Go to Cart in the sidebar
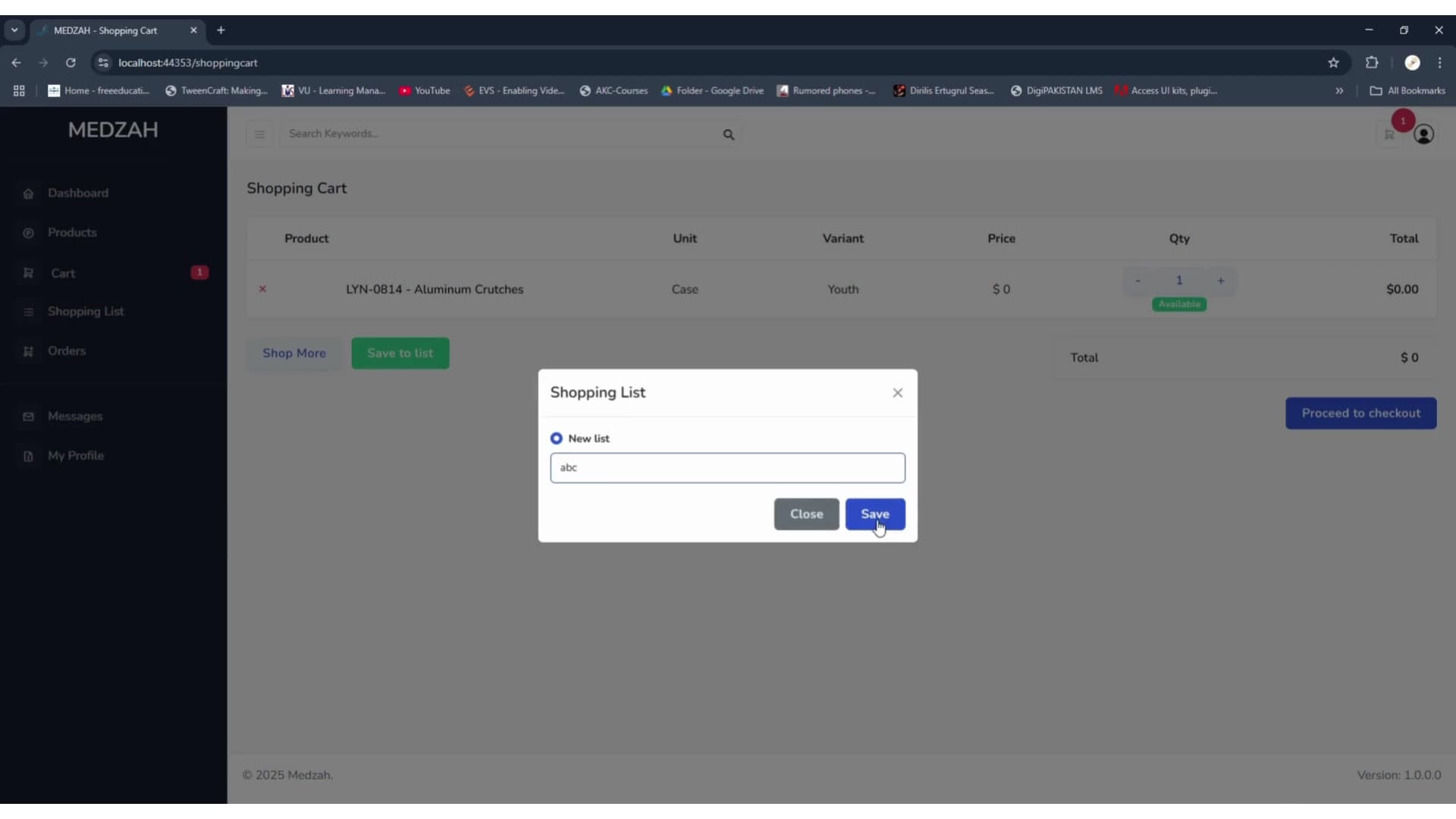This screenshot has width=1456, height=819. click(x=63, y=274)
